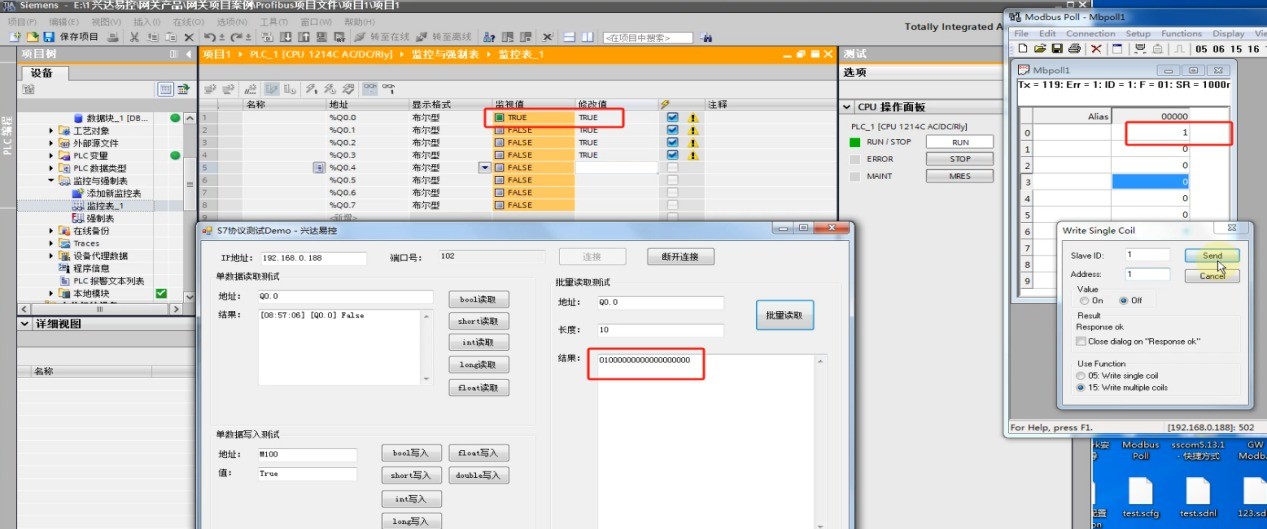Image resolution: width=1267 pixels, height=529 pixels.
Task: Toggle the modify checkbox for row %Q0.3
Action: 672,155
